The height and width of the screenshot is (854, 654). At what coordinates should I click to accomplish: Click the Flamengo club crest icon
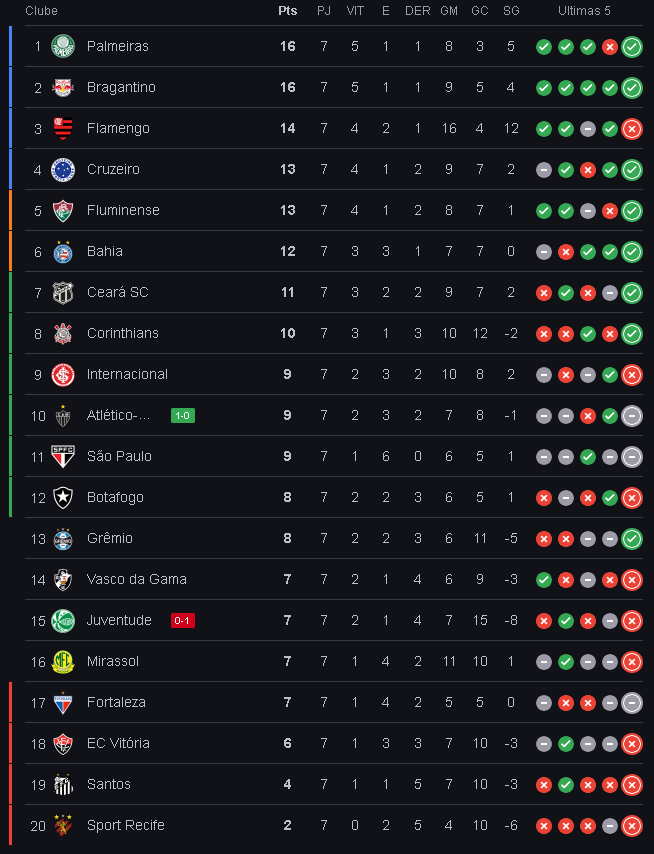pyautogui.click(x=63, y=128)
